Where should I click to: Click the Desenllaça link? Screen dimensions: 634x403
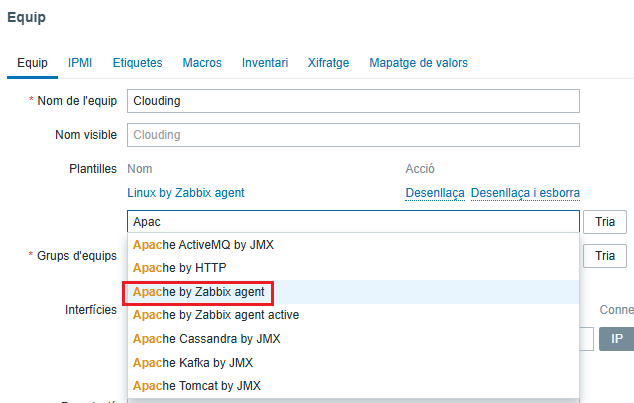coord(435,192)
